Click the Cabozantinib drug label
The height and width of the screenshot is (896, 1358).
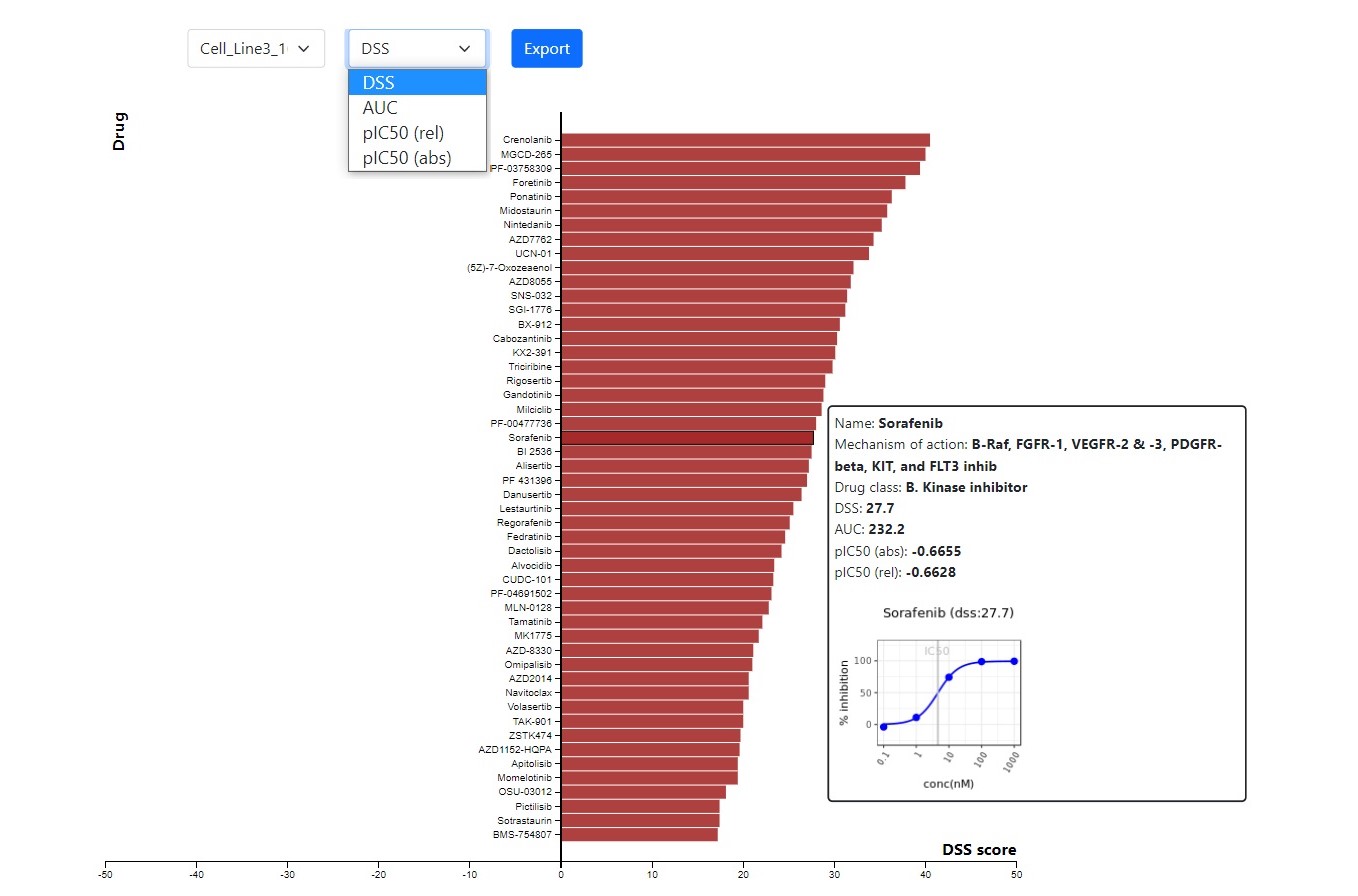[521, 339]
